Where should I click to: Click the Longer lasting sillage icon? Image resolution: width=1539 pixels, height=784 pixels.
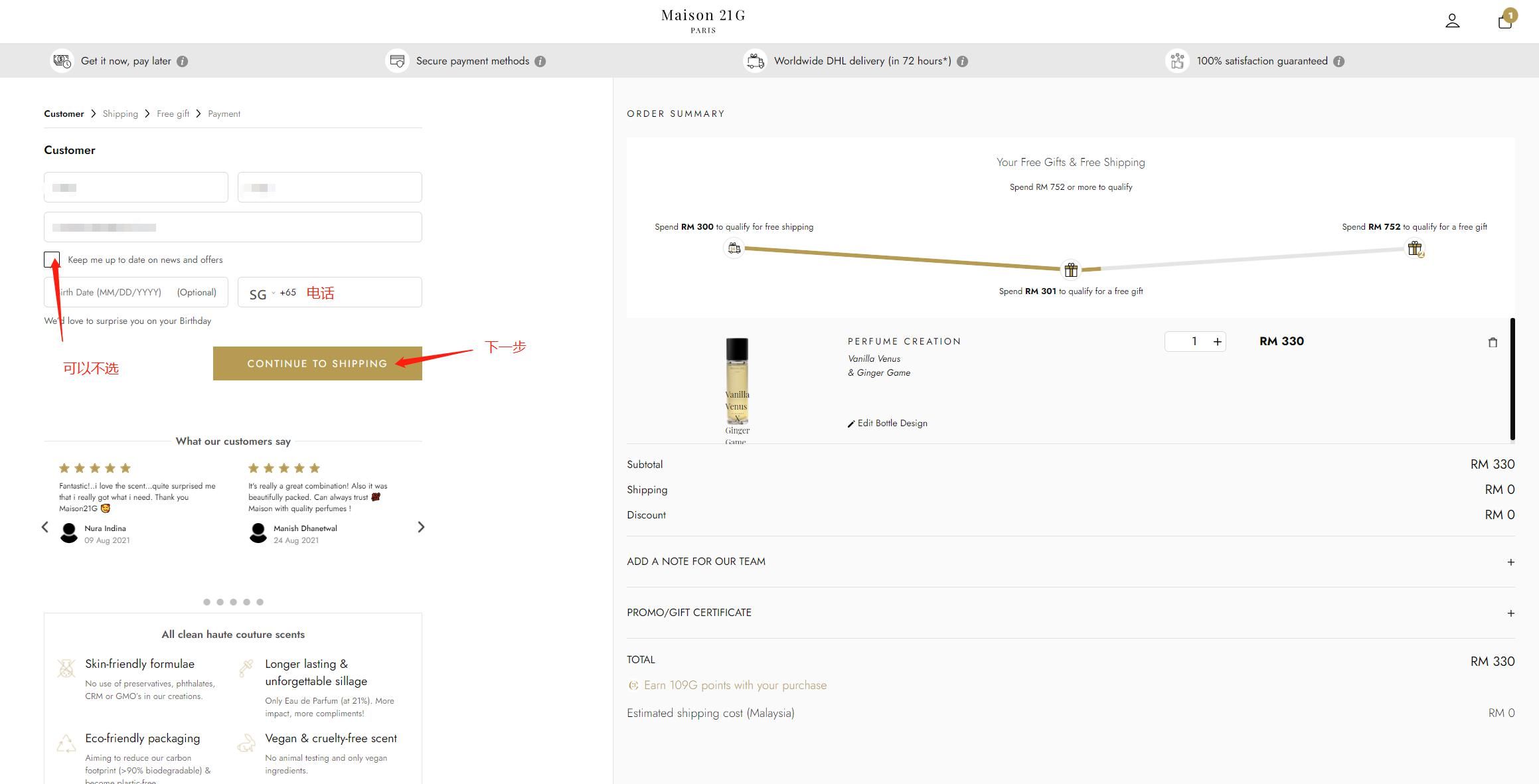point(246,668)
